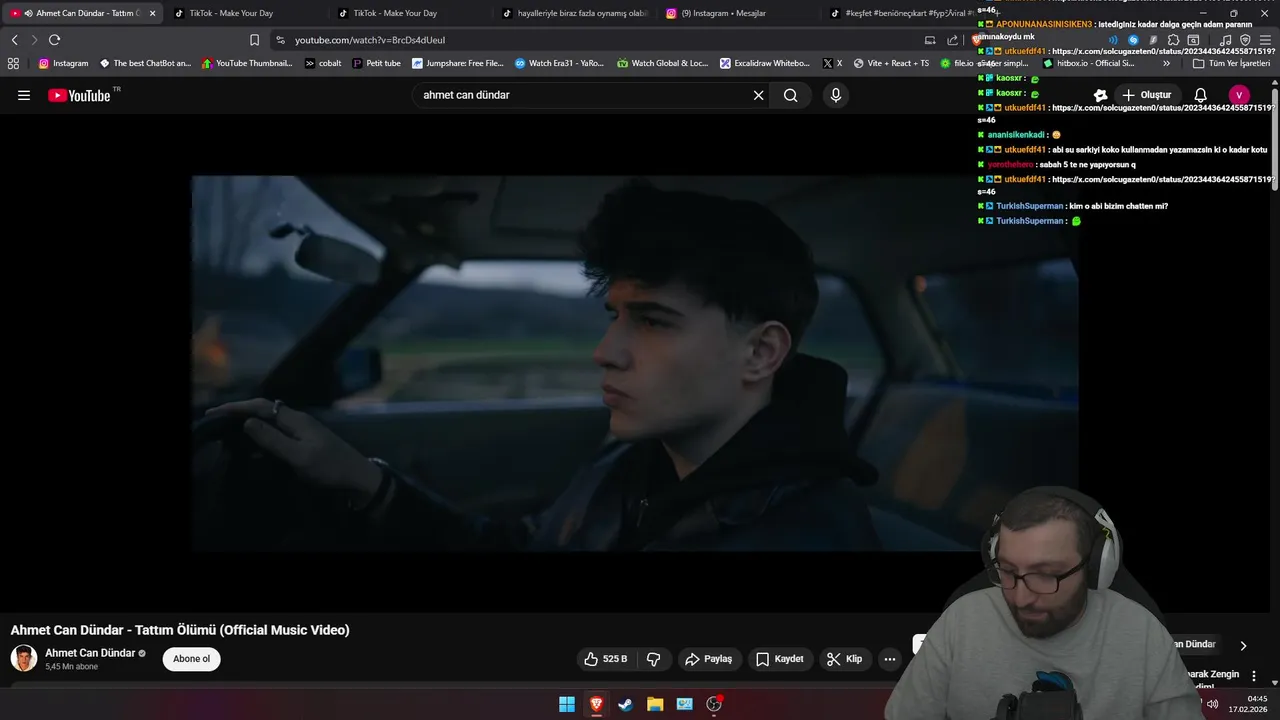Click the taskbar volume speaker icon
This screenshot has height=720, width=1280.
(x=1212, y=704)
